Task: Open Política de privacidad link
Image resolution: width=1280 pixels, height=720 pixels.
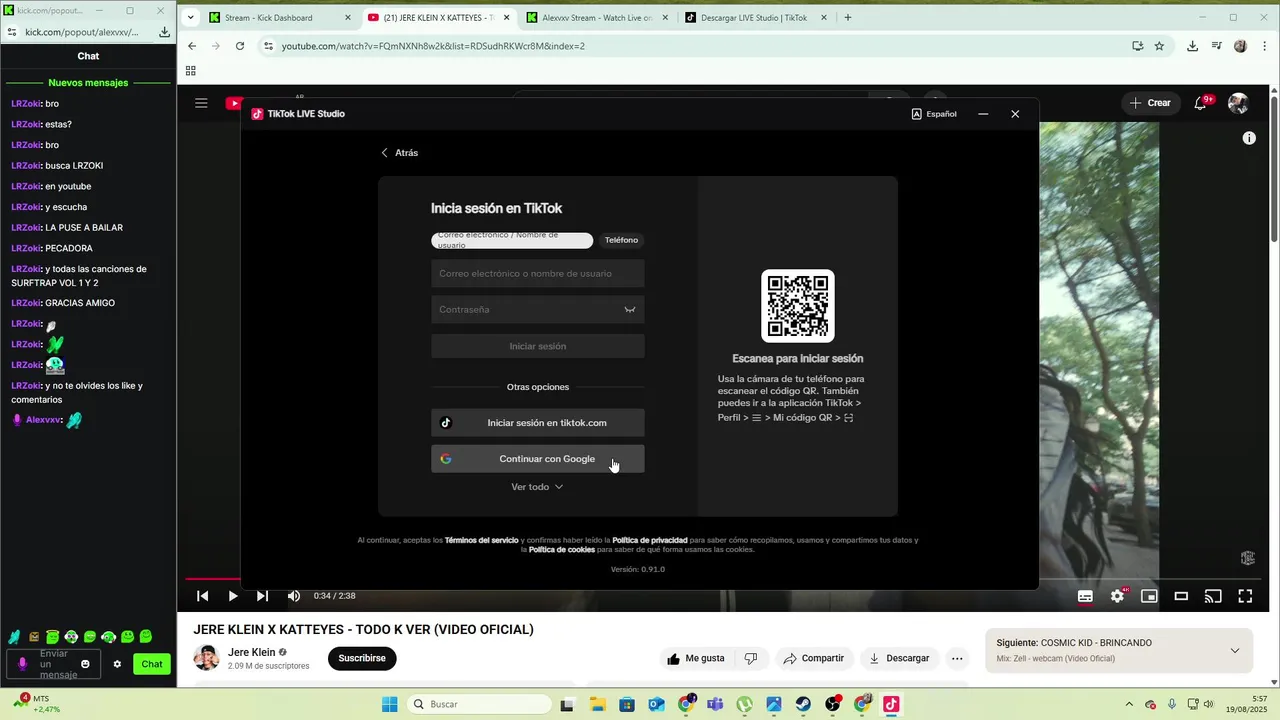Action: point(650,540)
